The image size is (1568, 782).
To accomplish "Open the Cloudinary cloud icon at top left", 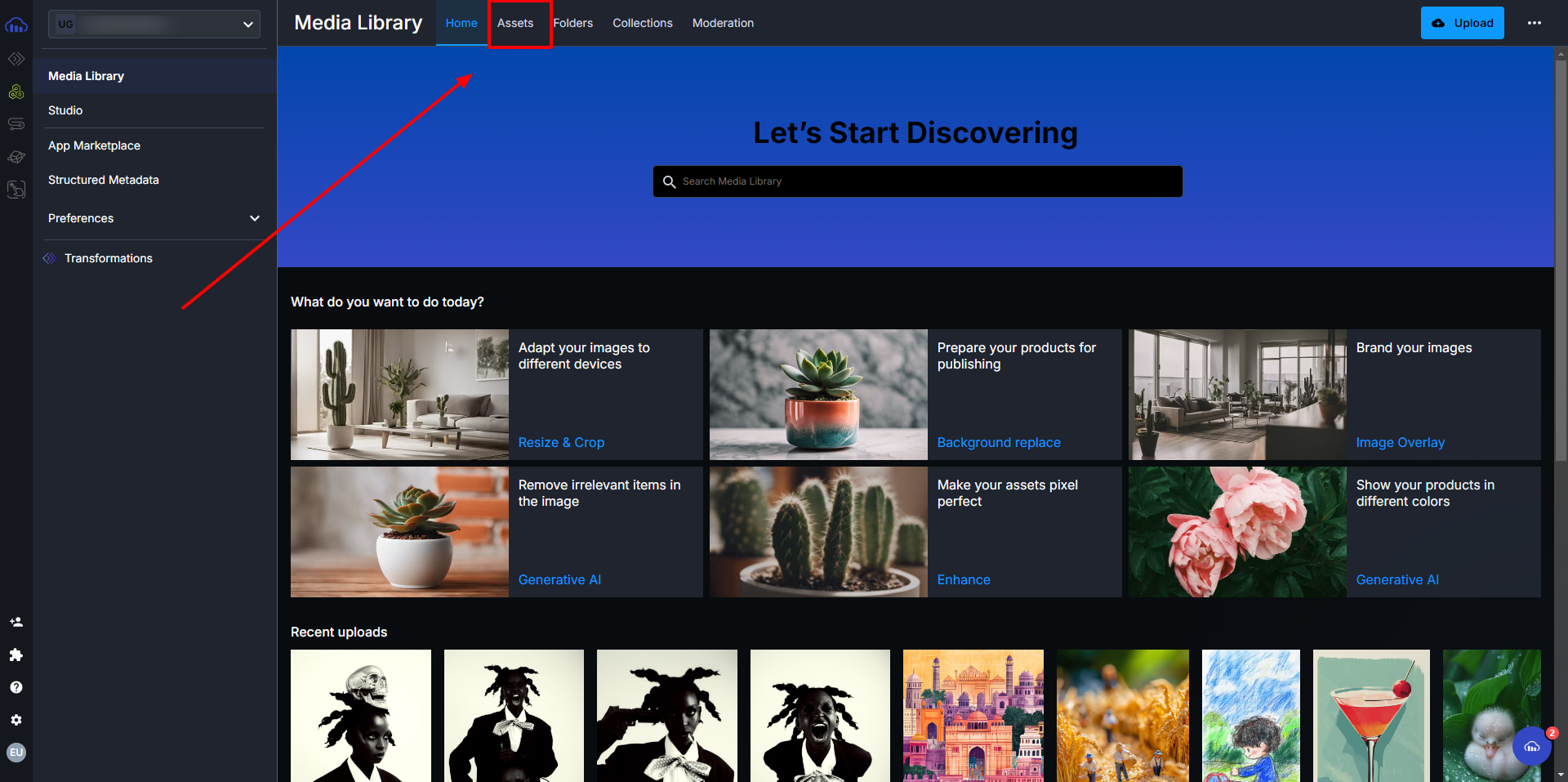I will pos(16,25).
